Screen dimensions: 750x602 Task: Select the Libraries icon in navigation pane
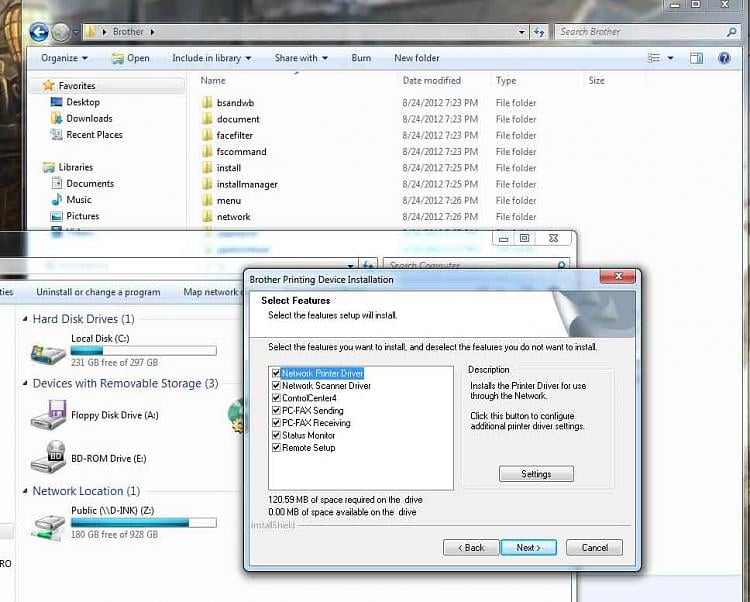pos(48,167)
